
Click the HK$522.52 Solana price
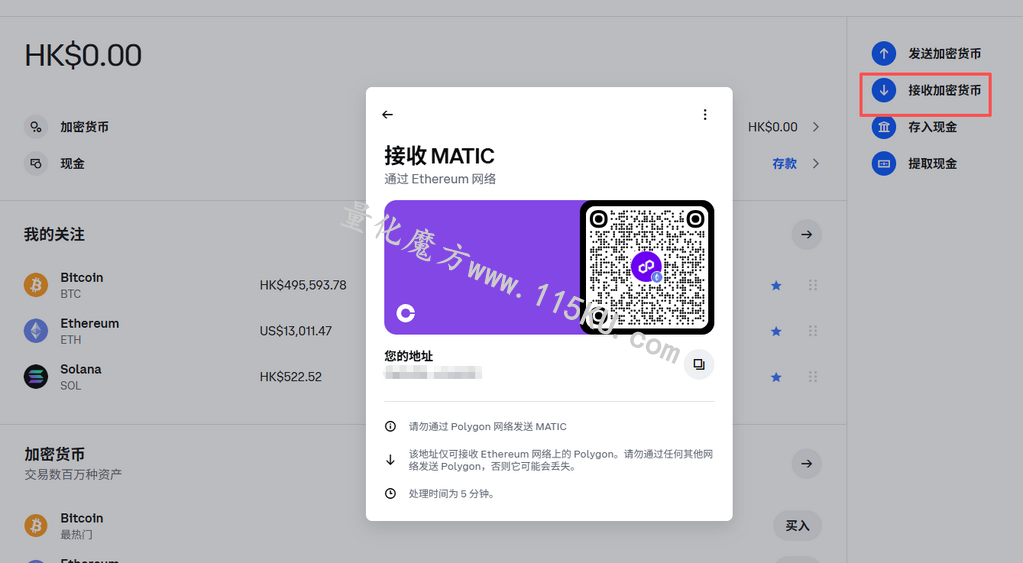290,376
